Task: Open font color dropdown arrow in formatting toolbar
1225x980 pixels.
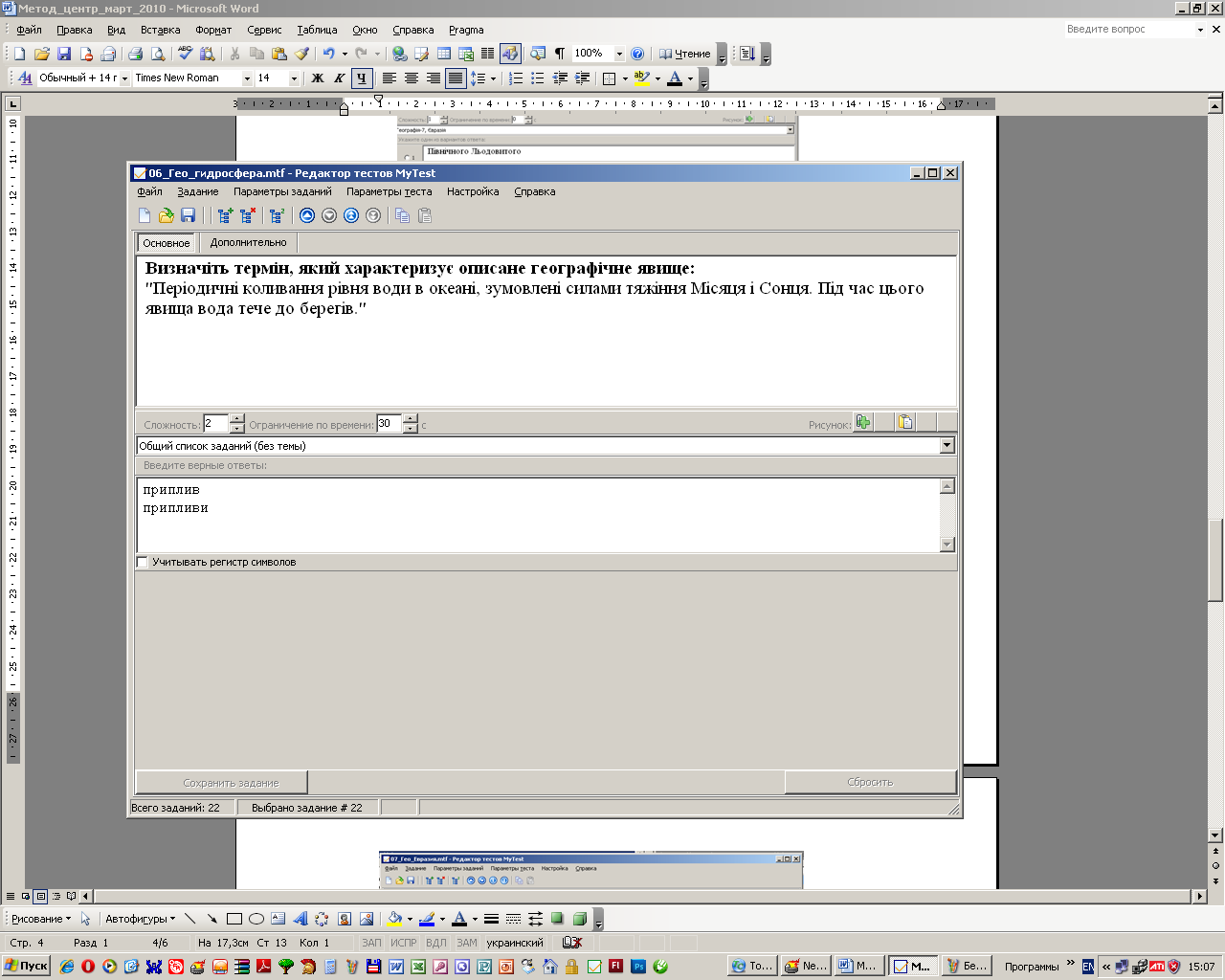Action: point(690,78)
